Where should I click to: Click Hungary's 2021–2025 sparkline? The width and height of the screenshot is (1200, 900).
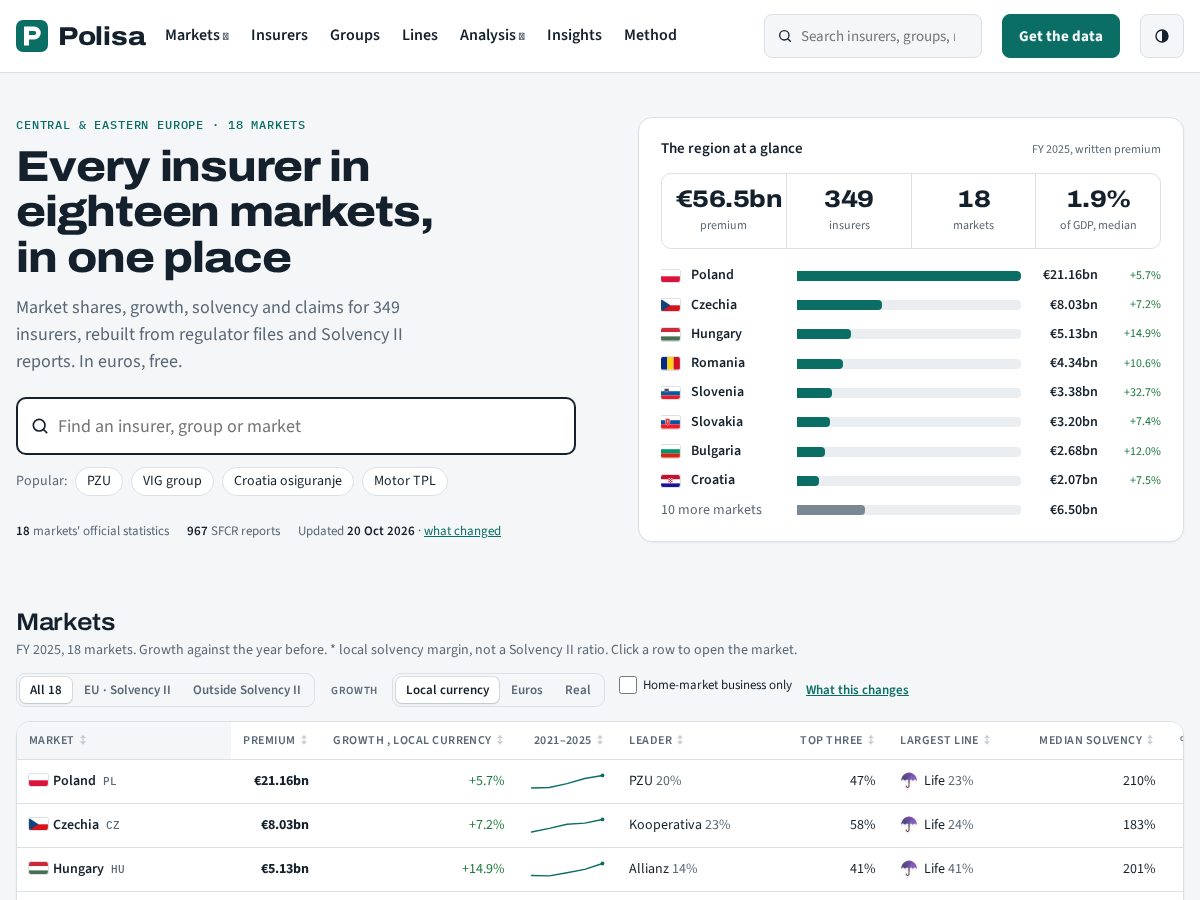coord(567,869)
